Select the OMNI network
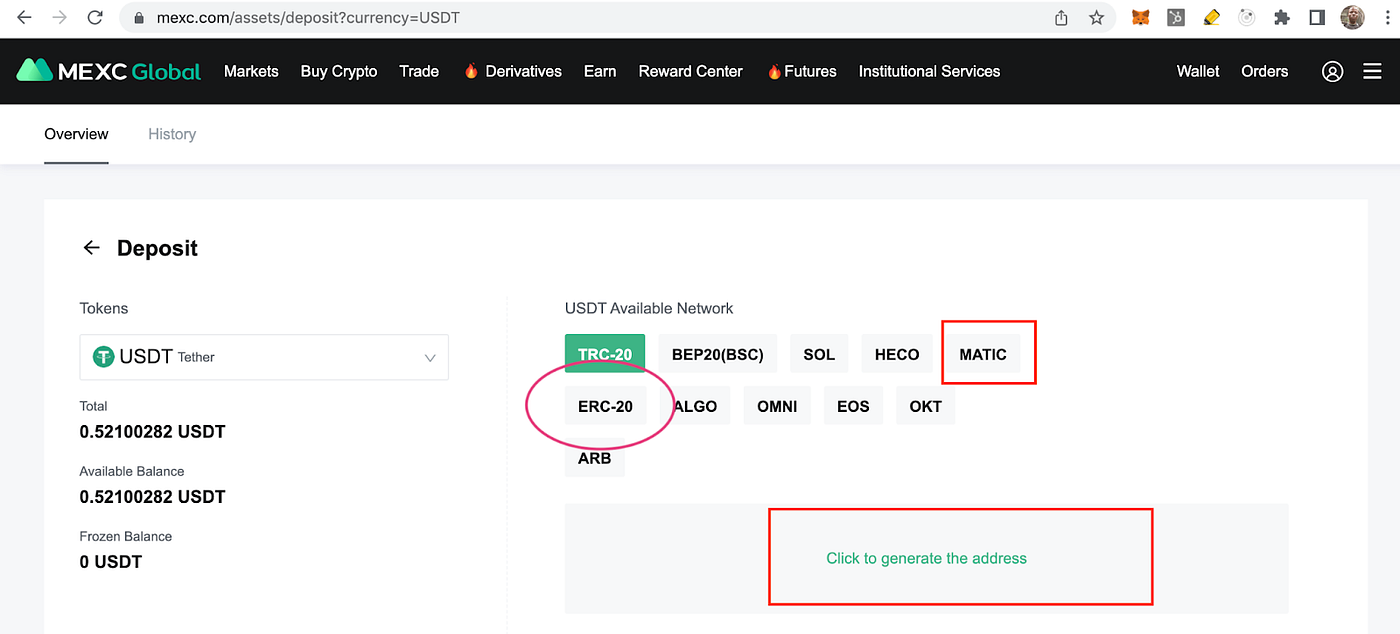1400x634 pixels. (x=777, y=406)
